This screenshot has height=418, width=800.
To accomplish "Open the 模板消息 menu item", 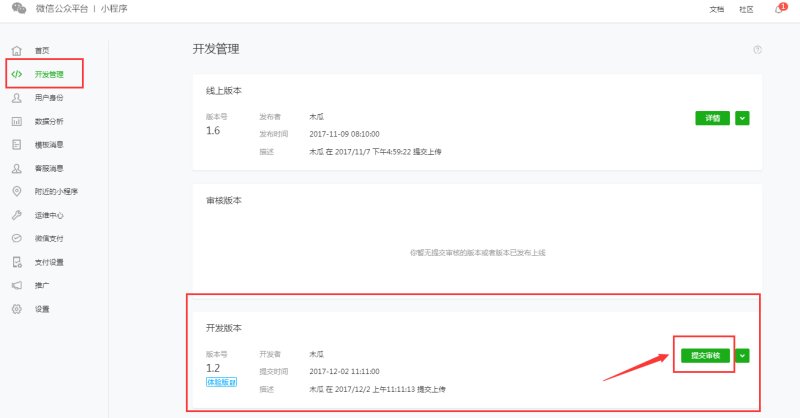I will pos(49,145).
